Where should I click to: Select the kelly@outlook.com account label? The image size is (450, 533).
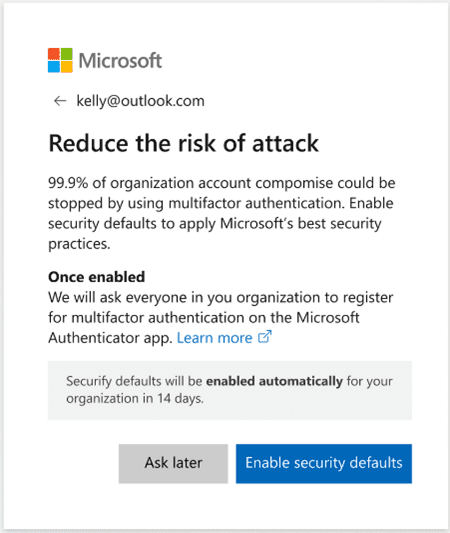pos(140,101)
